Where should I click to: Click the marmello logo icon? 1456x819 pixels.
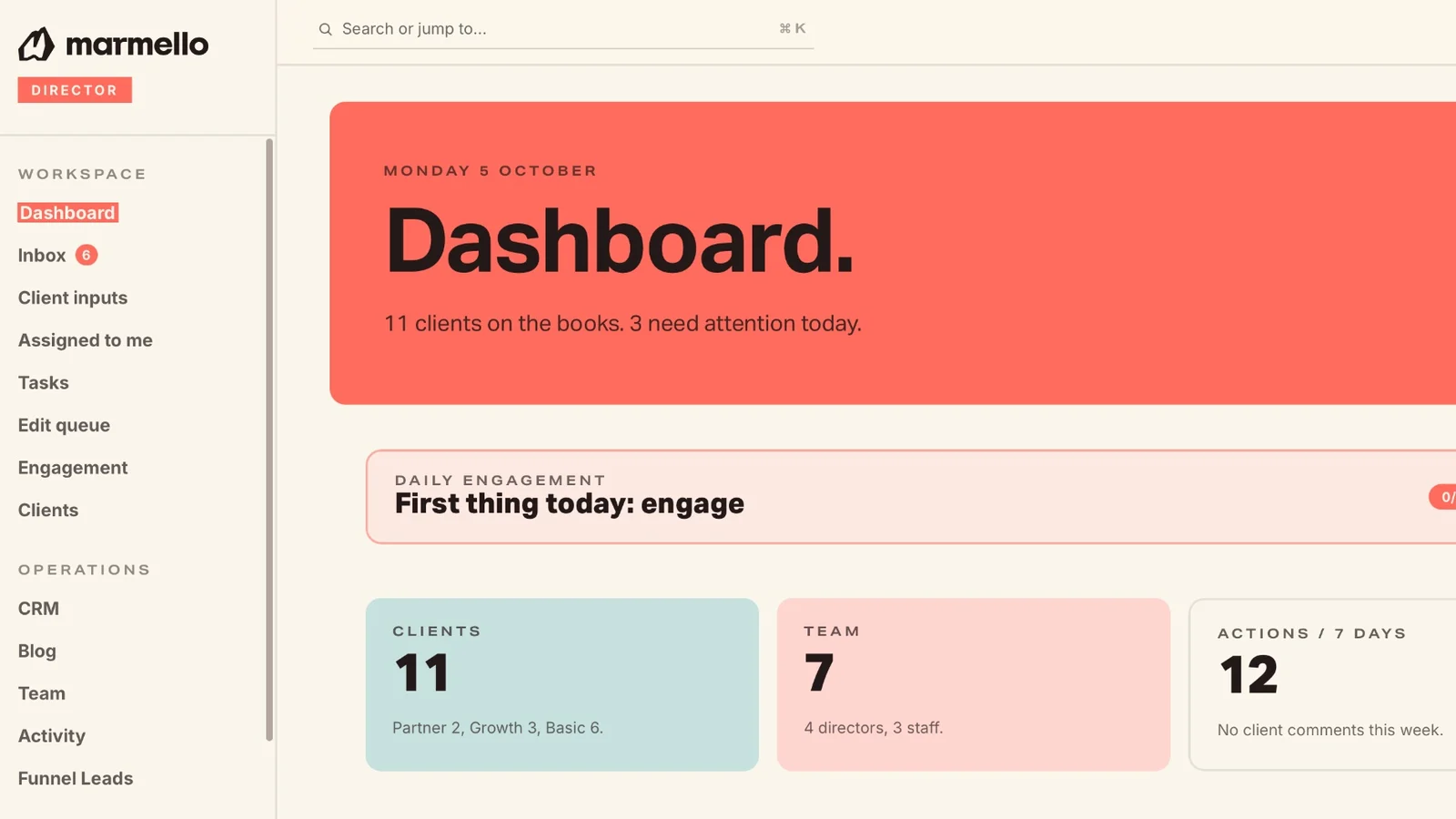click(x=36, y=44)
